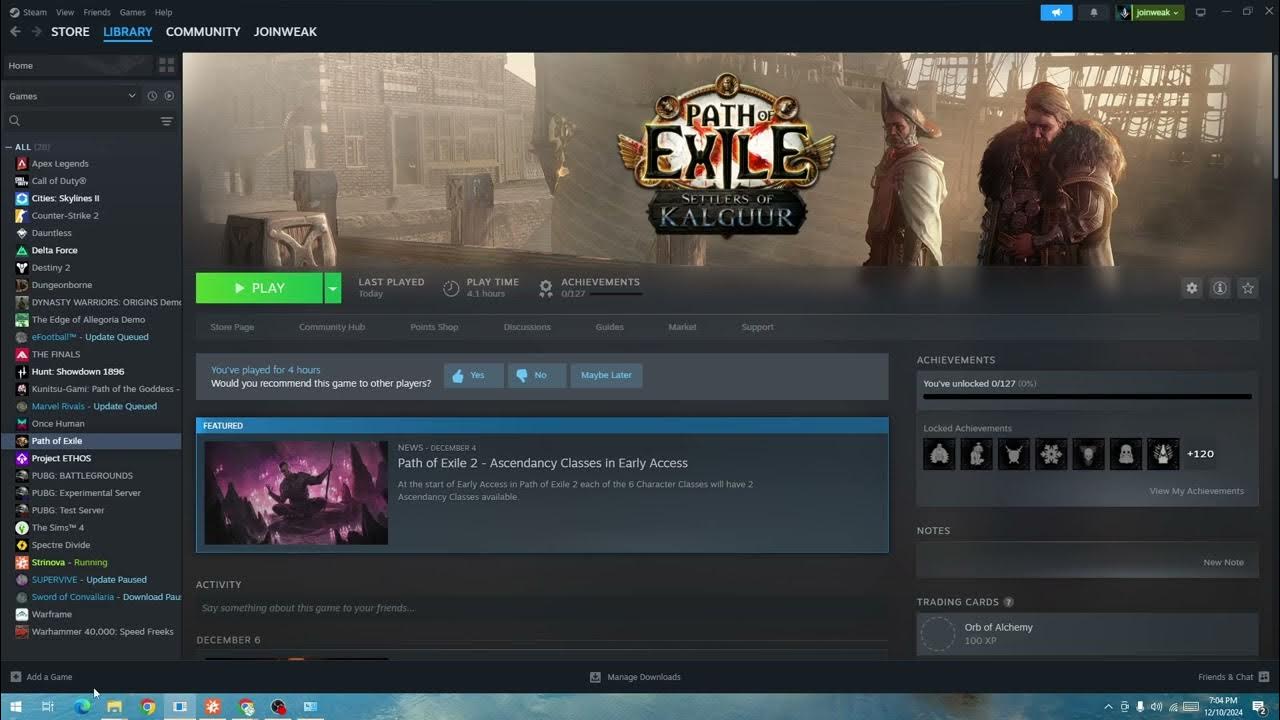Click Add a Game
Screen dimensions: 1280x720
click(x=41, y=677)
